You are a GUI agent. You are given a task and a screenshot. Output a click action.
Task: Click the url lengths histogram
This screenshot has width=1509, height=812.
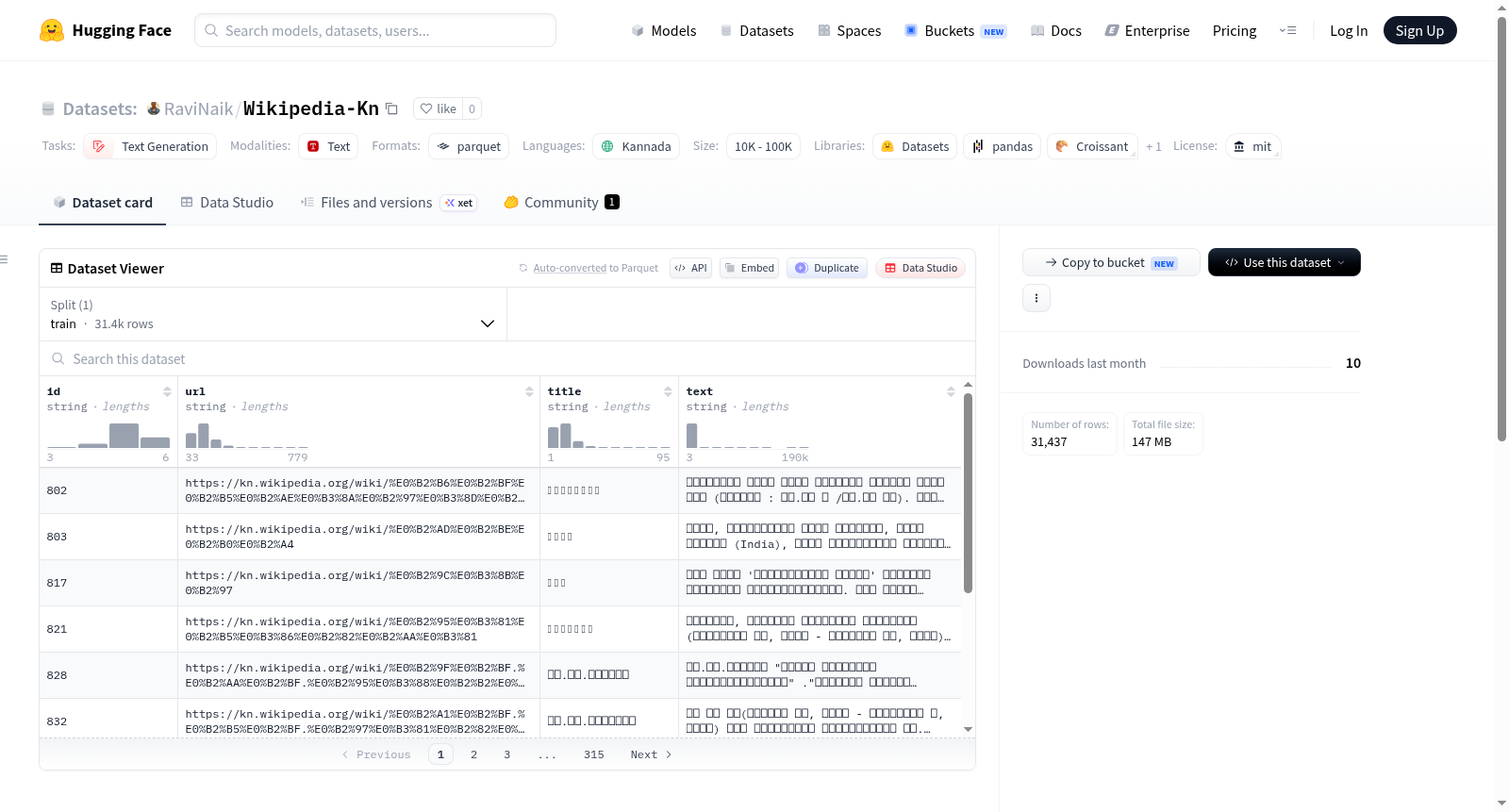tap(246, 436)
